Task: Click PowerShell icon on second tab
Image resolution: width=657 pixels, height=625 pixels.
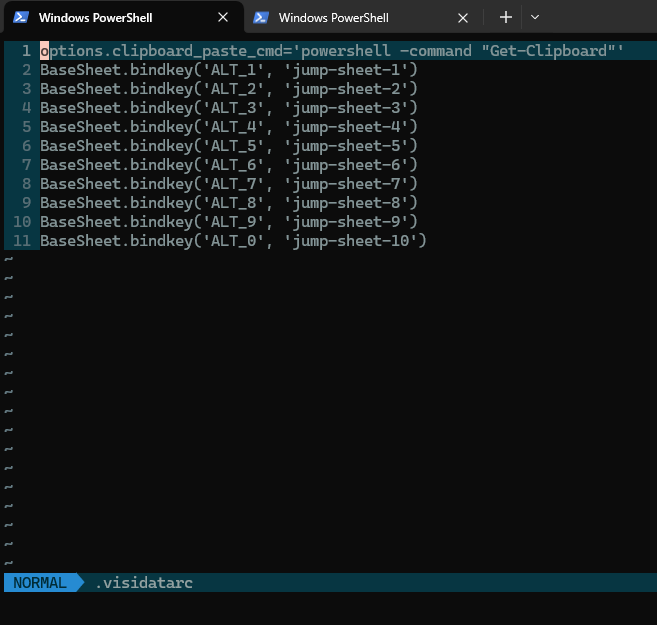Action: coord(261,18)
